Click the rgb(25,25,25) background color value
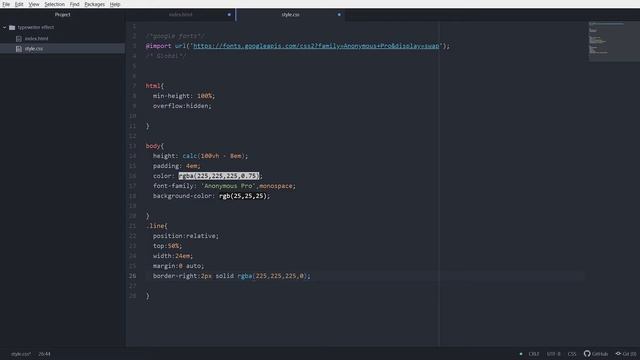The height and width of the screenshot is (360, 640). (x=243, y=196)
